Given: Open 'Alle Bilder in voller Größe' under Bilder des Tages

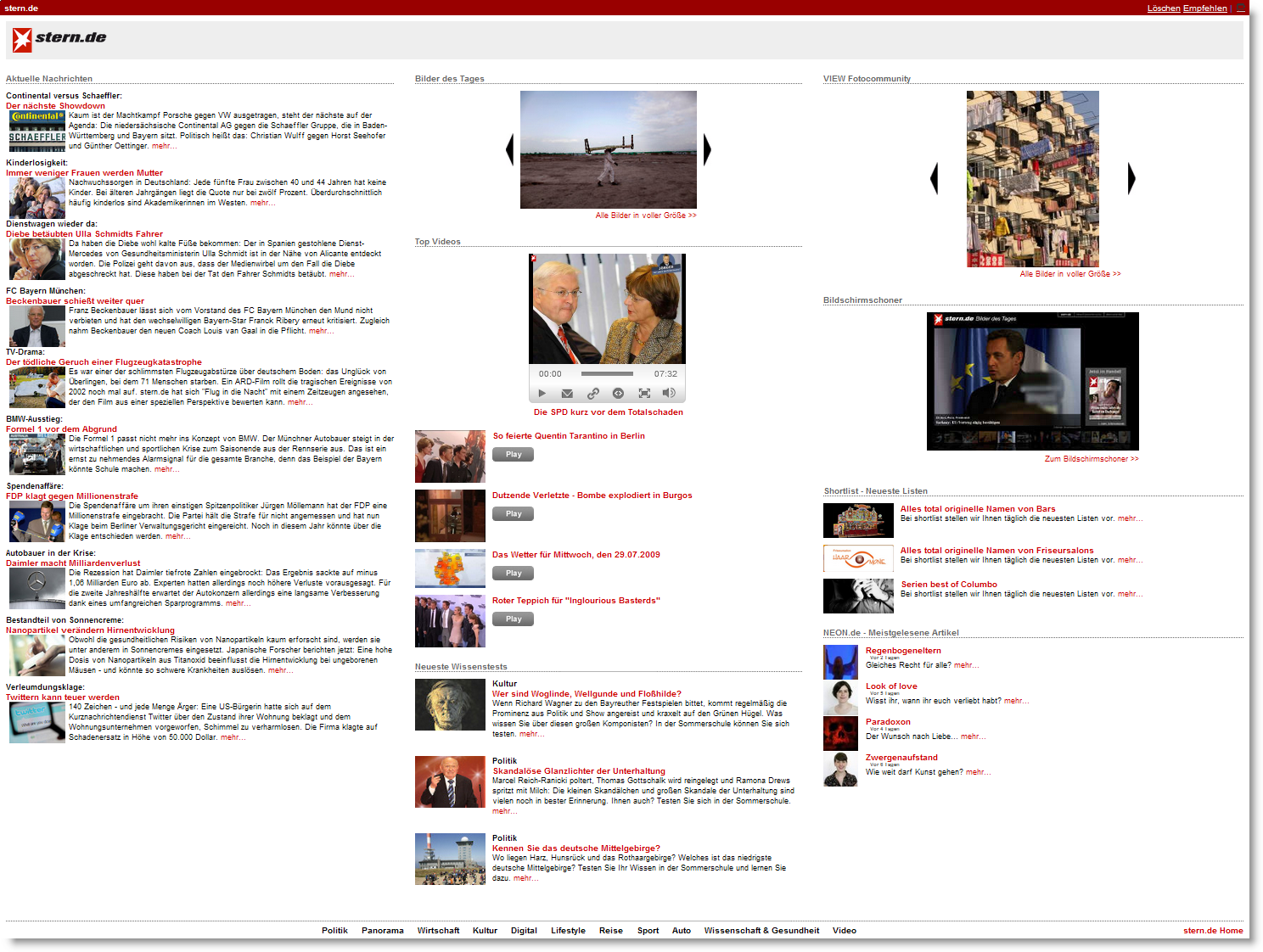Looking at the screenshot, I should point(646,216).
